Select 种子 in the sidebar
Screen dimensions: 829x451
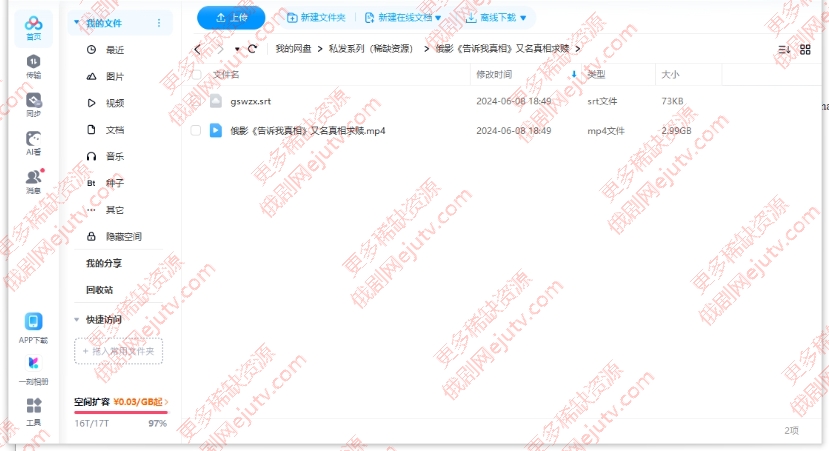pyautogui.click(x=115, y=183)
